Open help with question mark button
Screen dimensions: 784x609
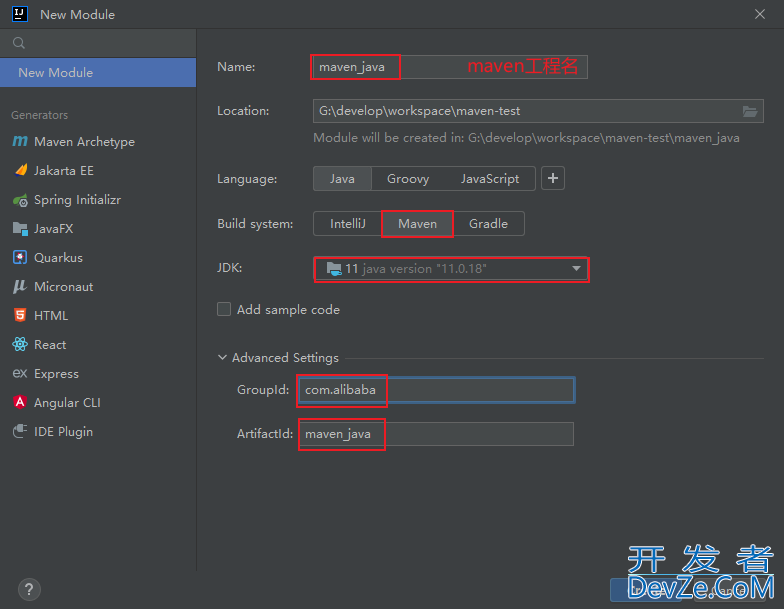[29, 590]
